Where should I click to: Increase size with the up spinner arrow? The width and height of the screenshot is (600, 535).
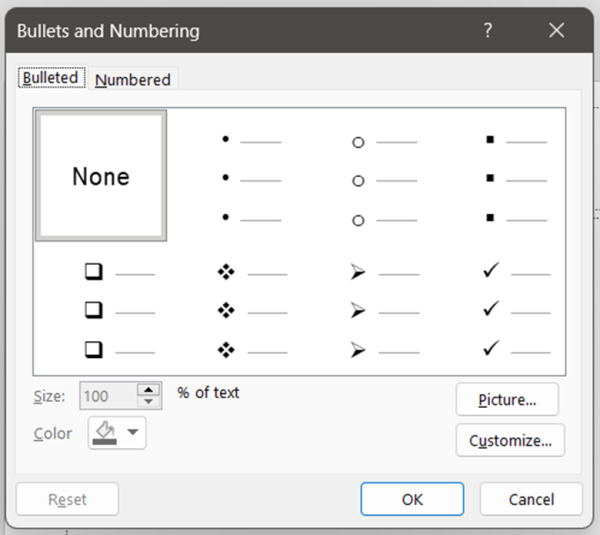(149, 390)
